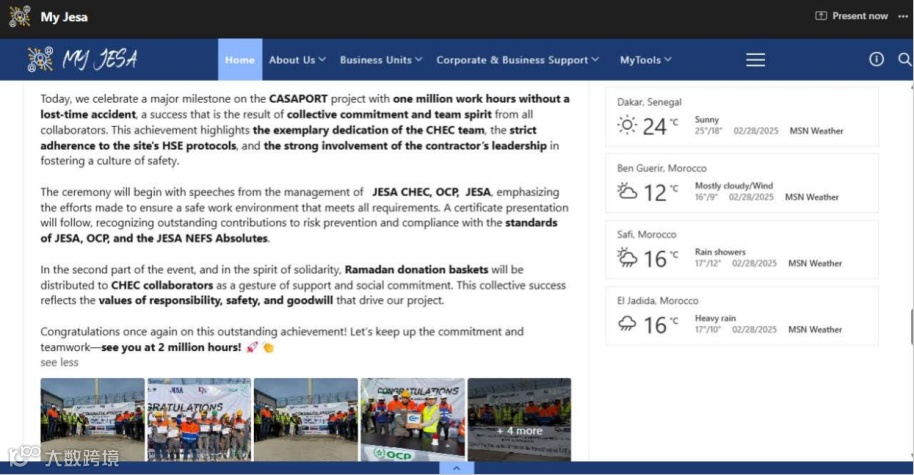Click the Ben Guerir, Morocco card title

(662, 168)
